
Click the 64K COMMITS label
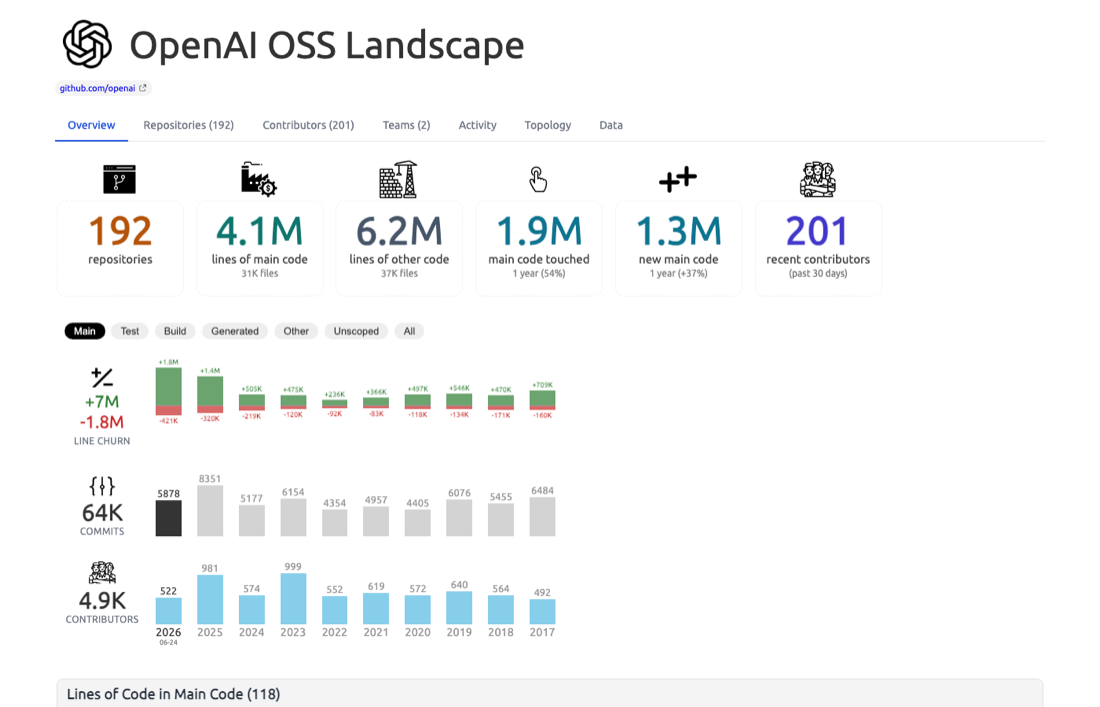102,519
